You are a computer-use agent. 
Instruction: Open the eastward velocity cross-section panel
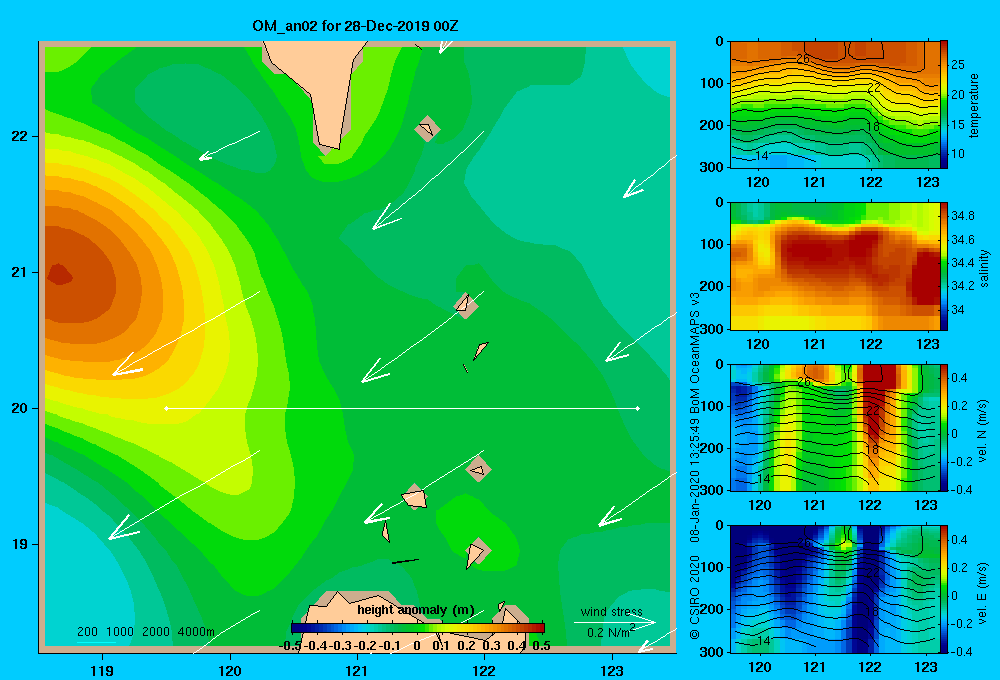pos(834,589)
